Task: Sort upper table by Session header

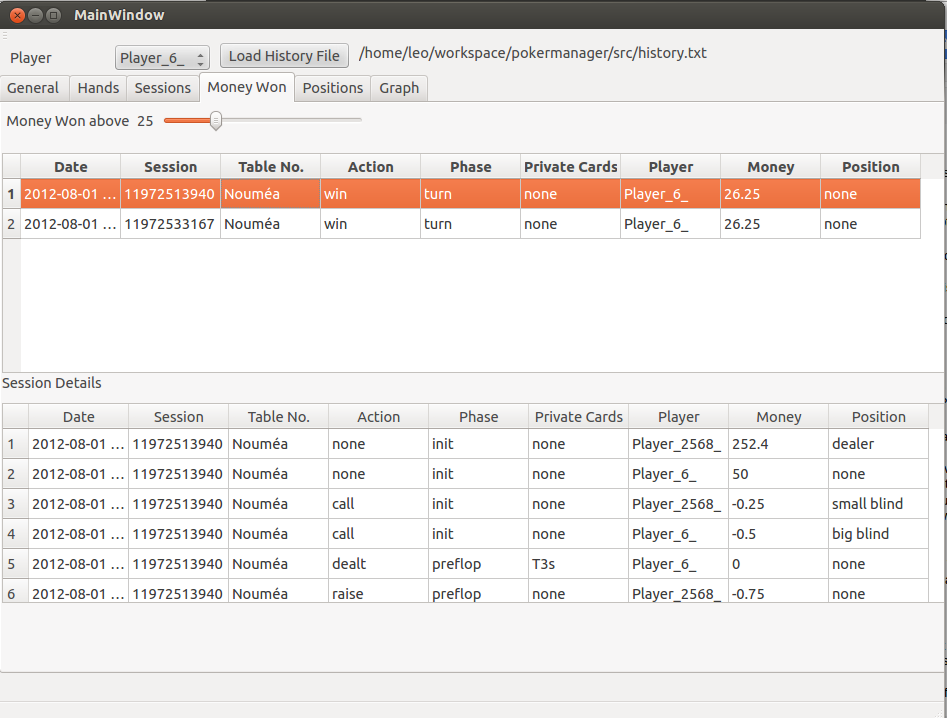Action: (170, 167)
